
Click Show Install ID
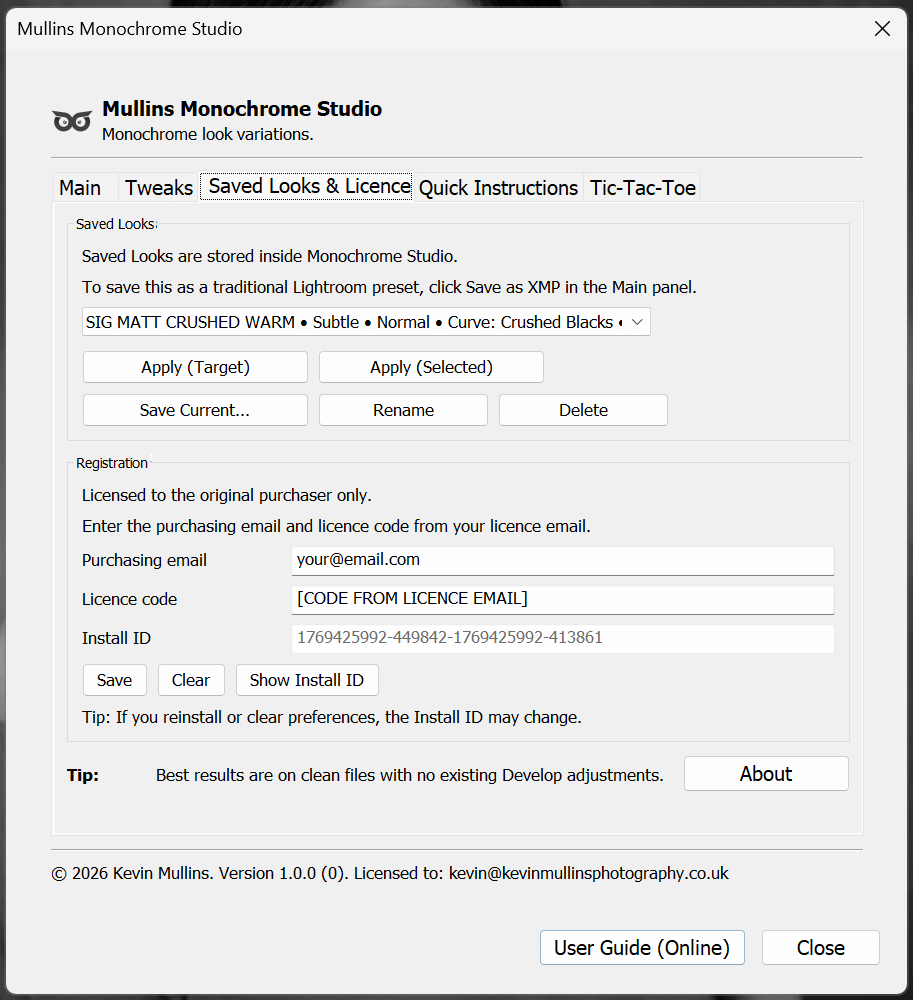(307, 679)
